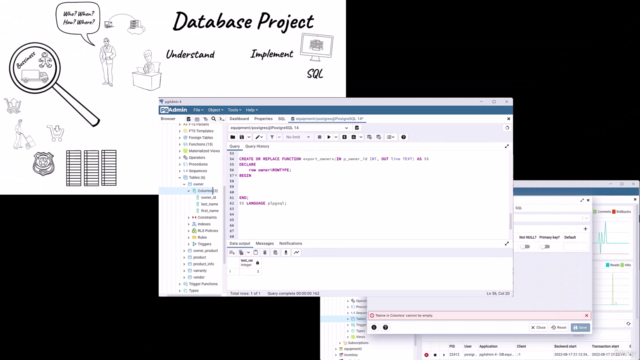Screen dimensions: 640x360
Task: Click the Save Data Changes icon
Action: pyautogui.click(x=276, y=253)
